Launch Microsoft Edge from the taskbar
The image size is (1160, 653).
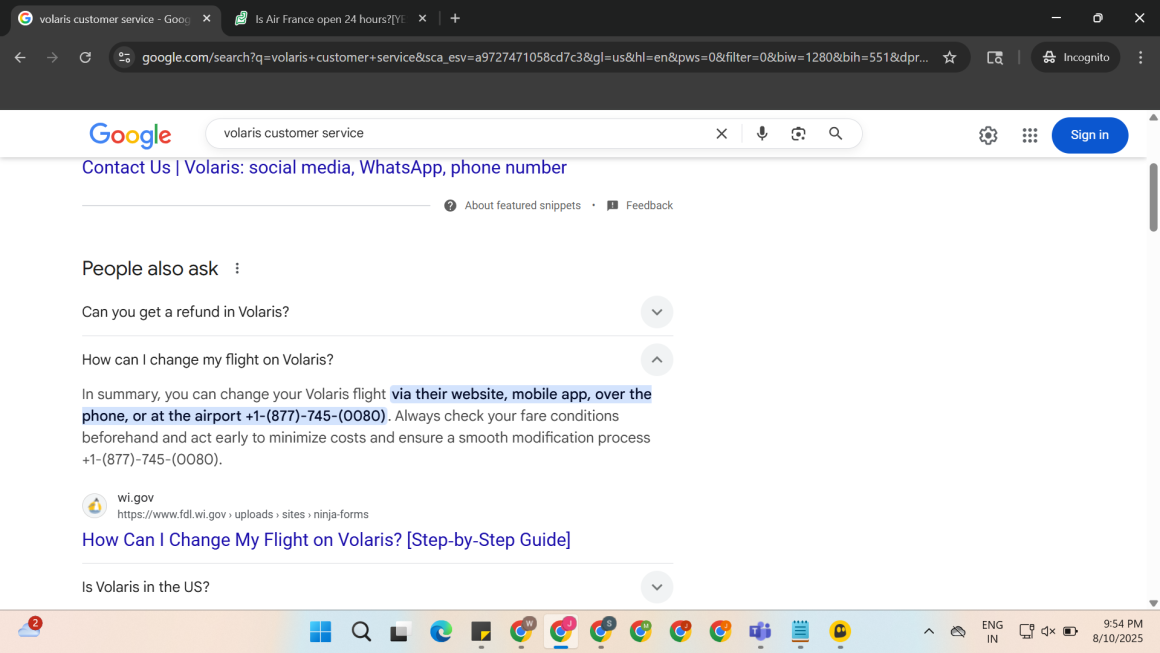(x=441, y=632)
